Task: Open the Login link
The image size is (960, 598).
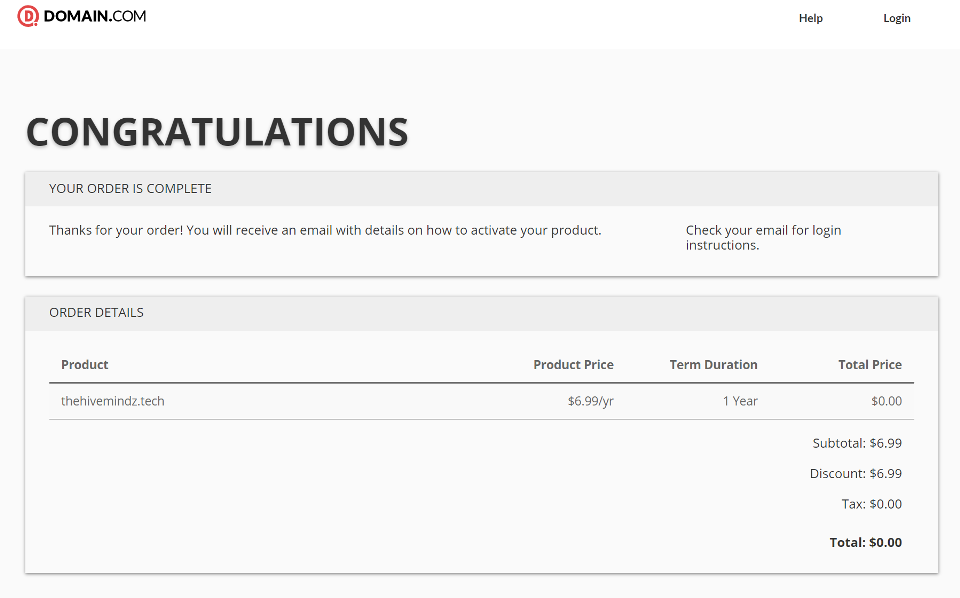Action: click(897, 18)
